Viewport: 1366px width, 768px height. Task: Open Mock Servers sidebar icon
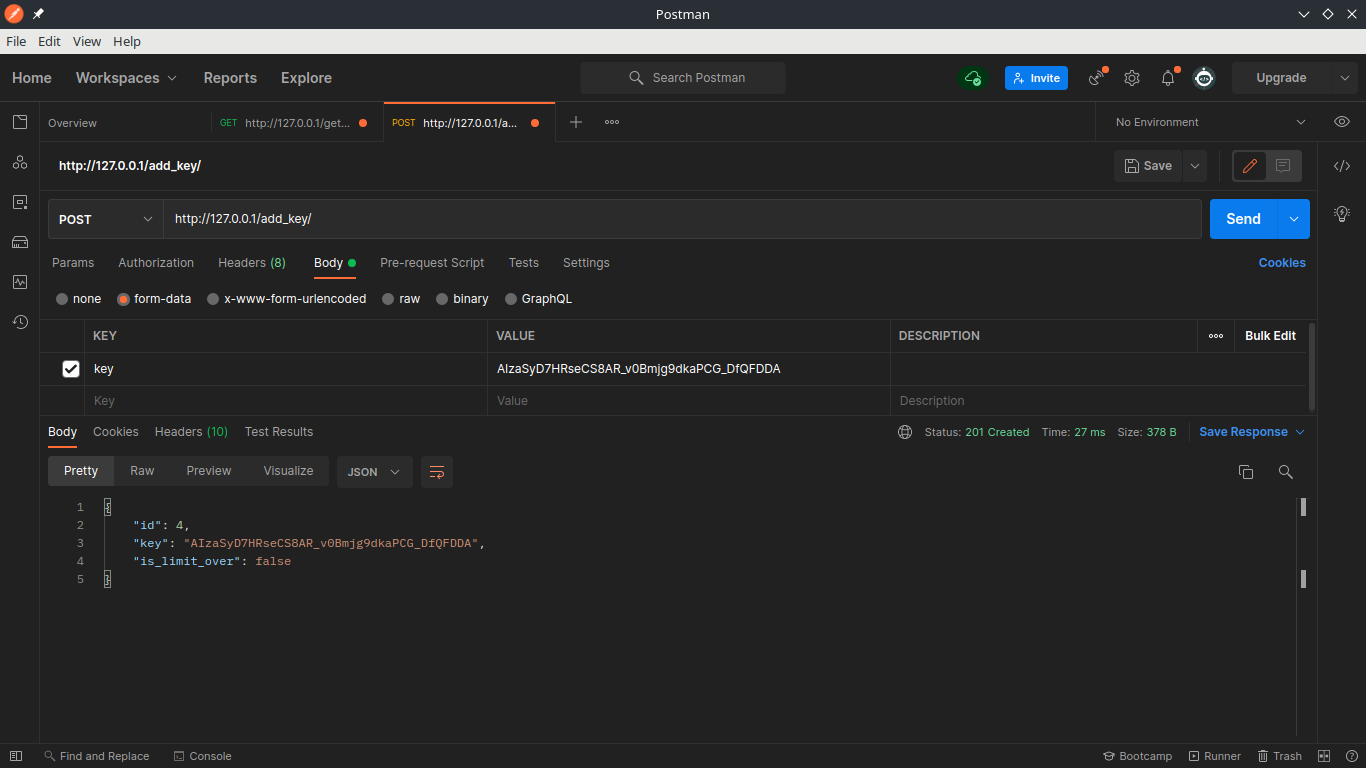tap(20, 242)
